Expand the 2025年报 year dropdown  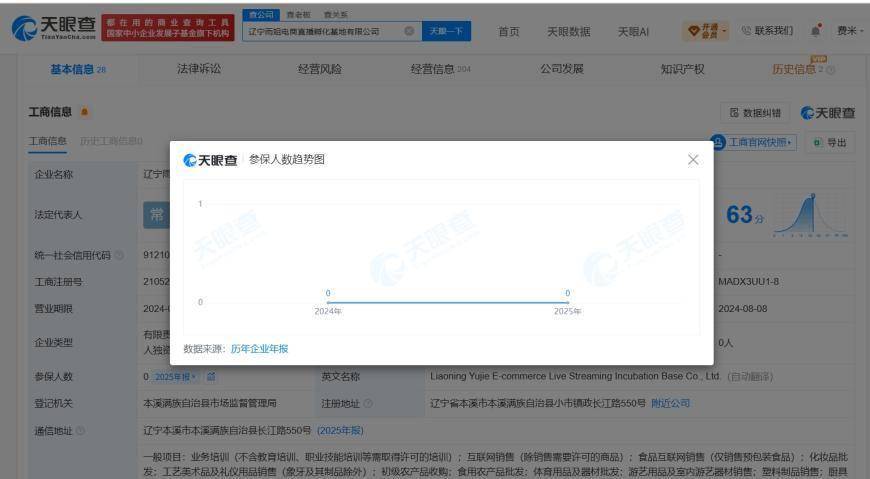[175, 377]
